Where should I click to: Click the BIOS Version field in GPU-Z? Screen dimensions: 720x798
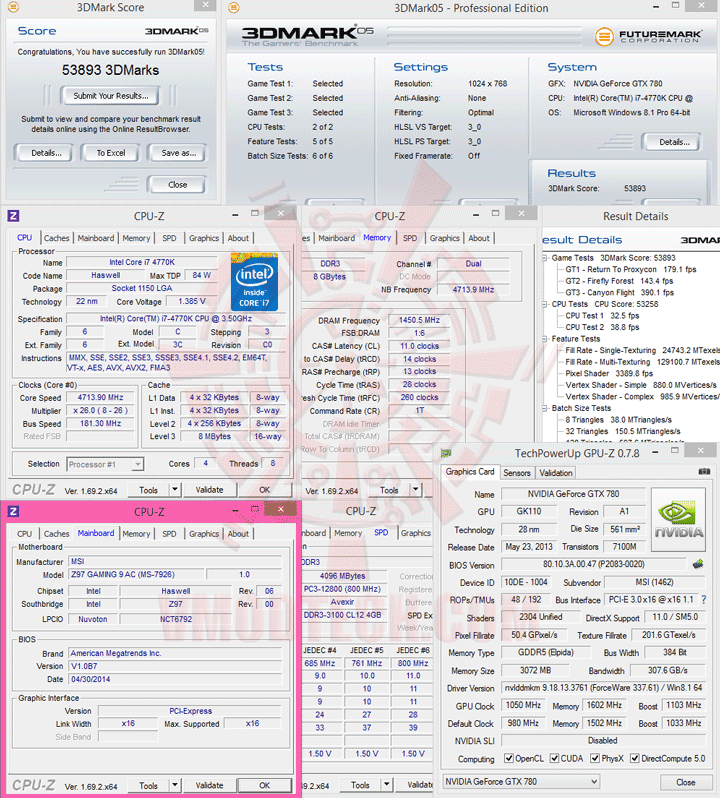pyautogui.click(x=593, y=564)
